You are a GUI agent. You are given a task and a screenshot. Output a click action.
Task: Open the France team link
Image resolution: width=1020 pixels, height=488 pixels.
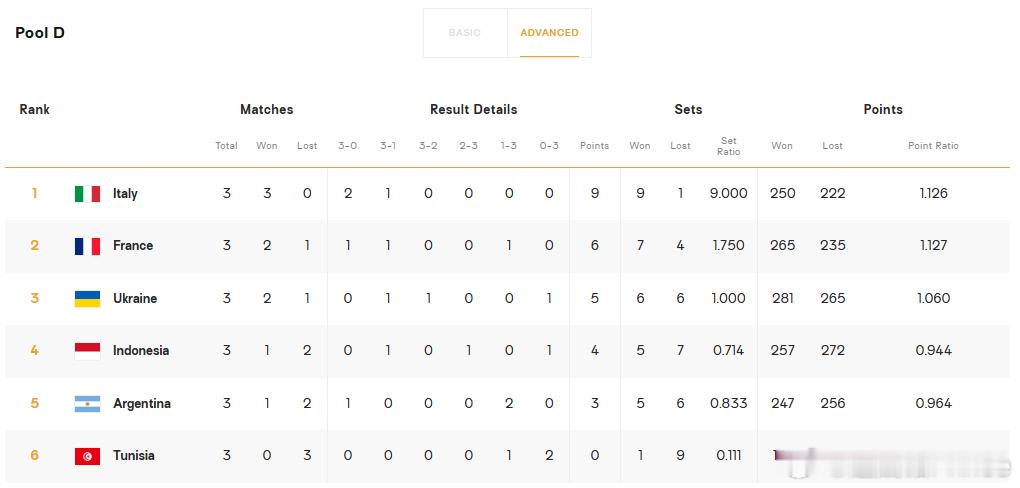tap(133, 245)
